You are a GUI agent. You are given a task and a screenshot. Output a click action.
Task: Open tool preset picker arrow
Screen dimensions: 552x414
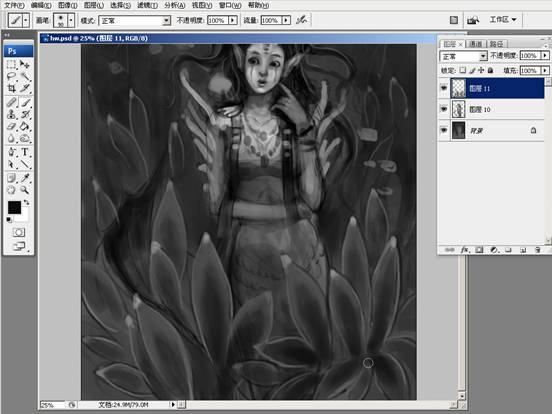26,20
